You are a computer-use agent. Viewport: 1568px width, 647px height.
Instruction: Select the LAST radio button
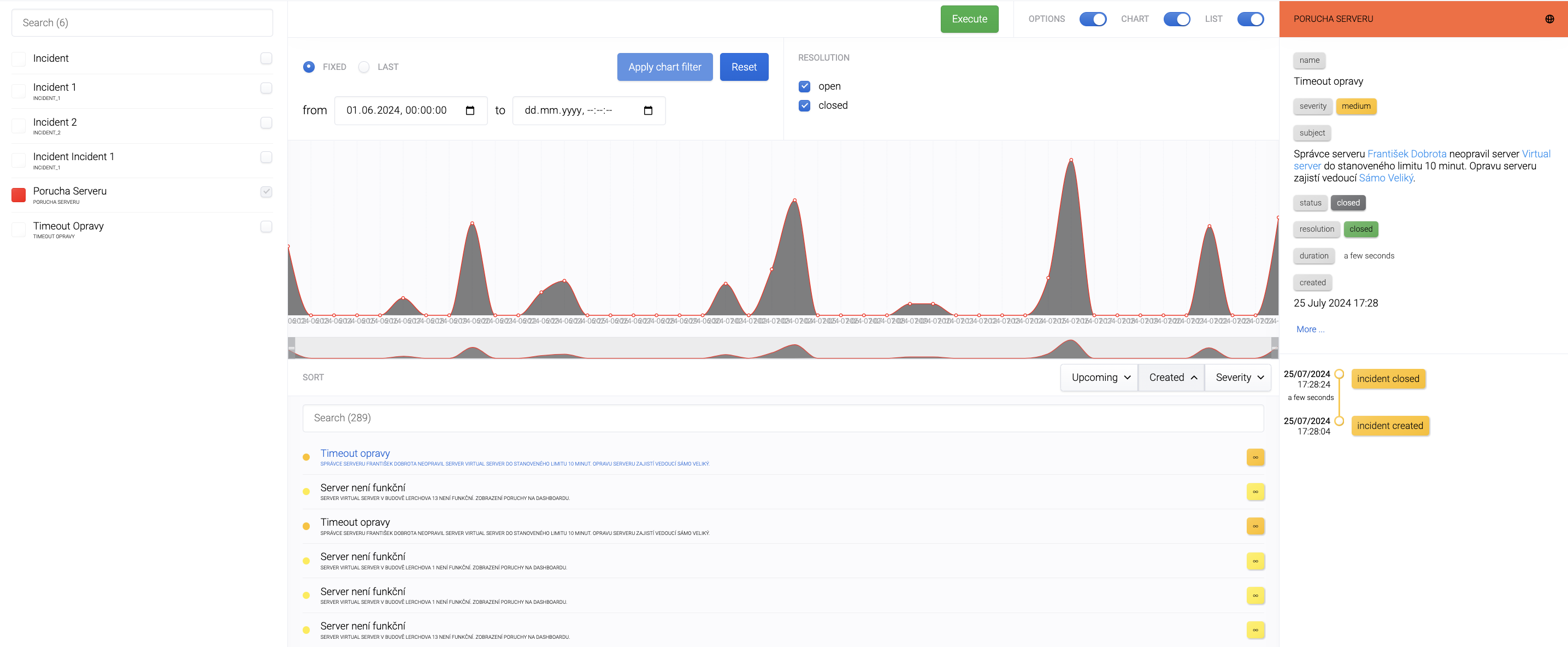pyautogui.click(x=364, y=67)
